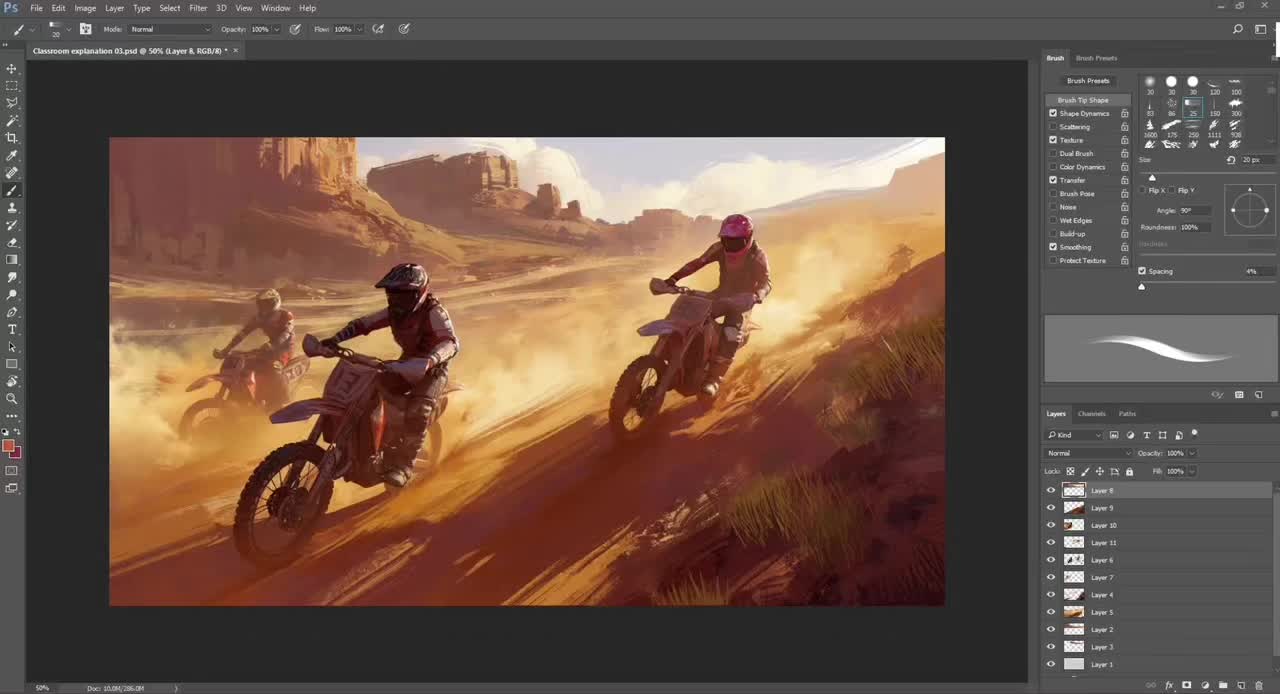Lock all layer properties with the padlock
This screenshot has height=694, width=1280.
pyautogui.click(x=1129, y=471)
